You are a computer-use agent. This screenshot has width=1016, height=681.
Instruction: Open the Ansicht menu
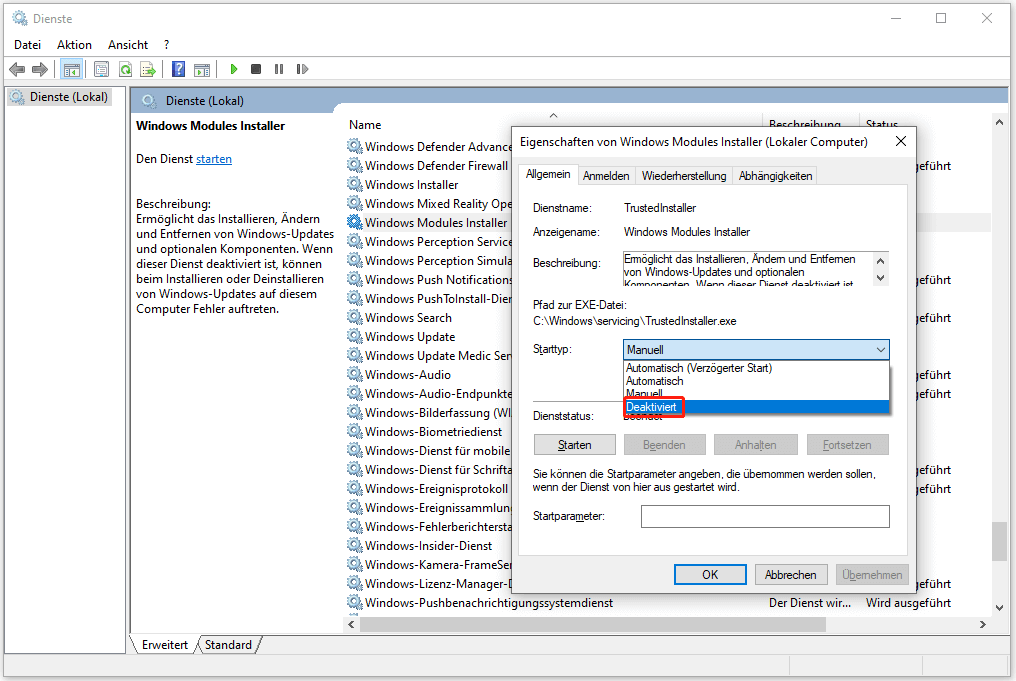click(128, 45)
